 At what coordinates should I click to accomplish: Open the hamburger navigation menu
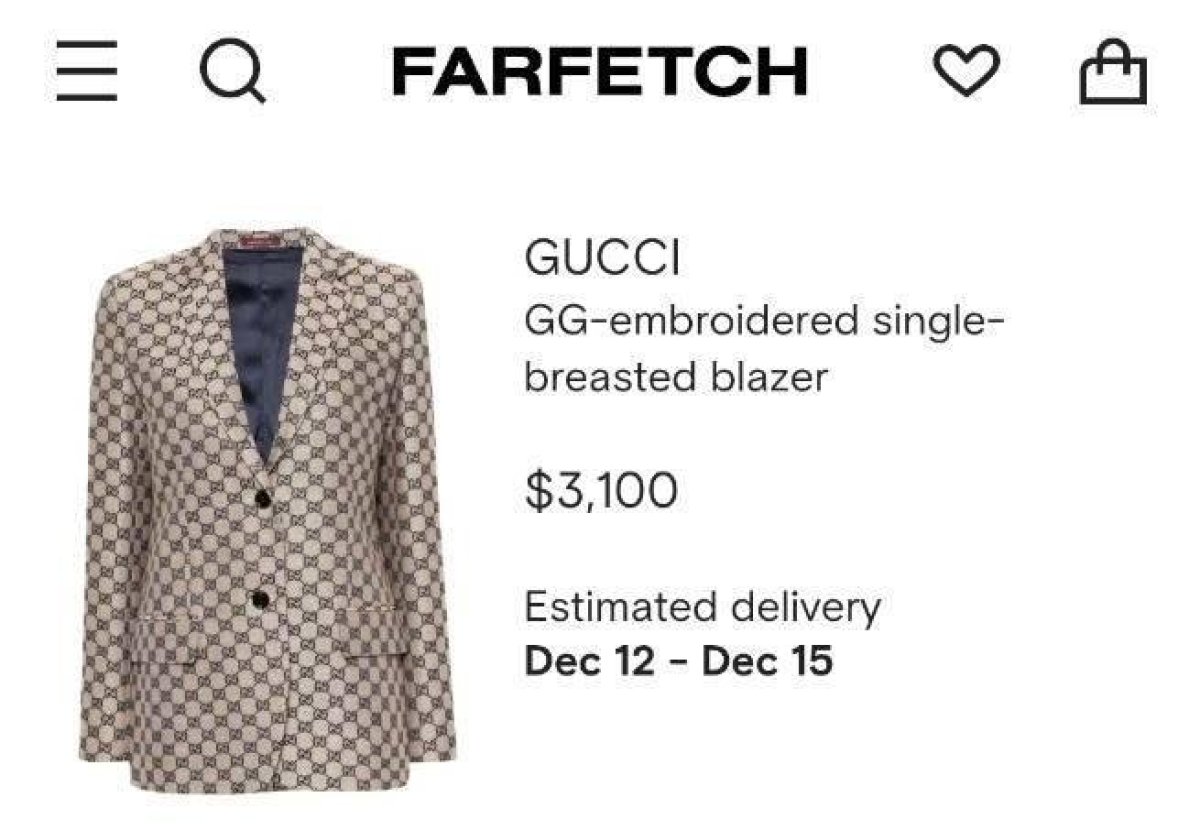(87, 73)
